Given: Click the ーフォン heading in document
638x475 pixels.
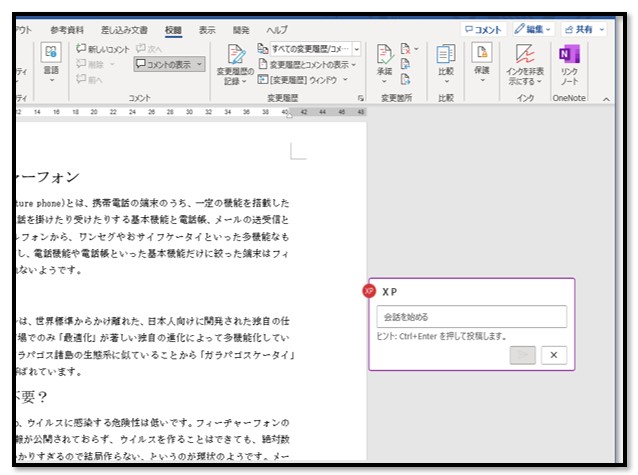Looking at the screenshot, I should point(47,177).
